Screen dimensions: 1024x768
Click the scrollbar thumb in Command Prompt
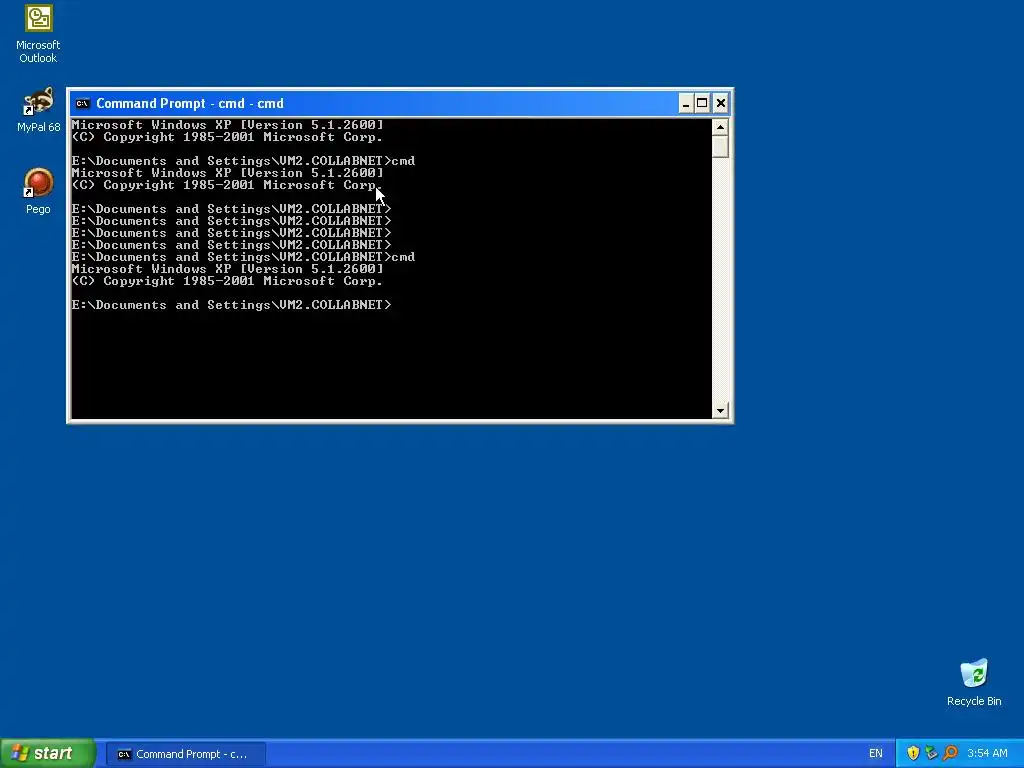[720, 146]
